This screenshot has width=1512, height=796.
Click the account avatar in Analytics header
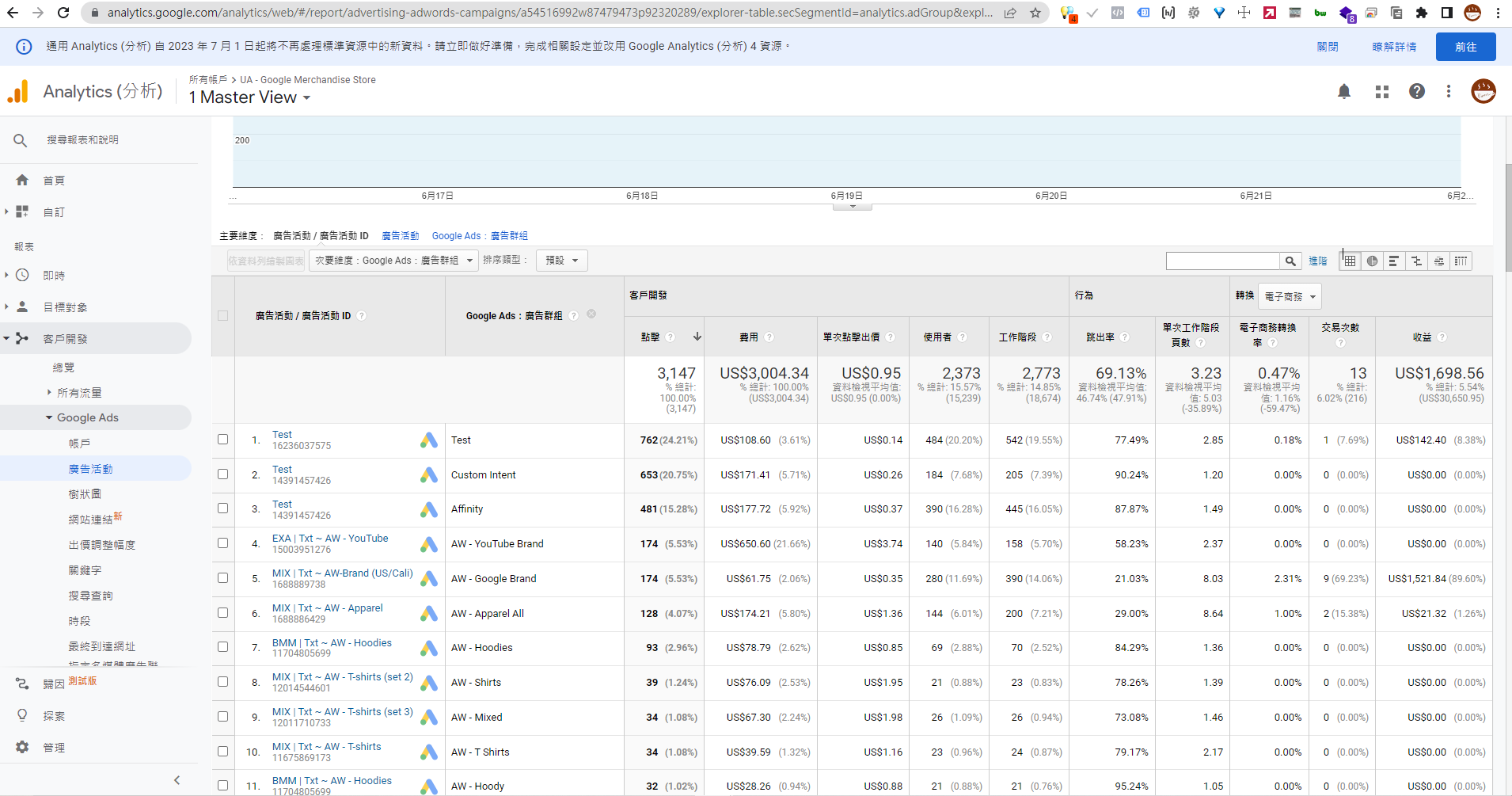1483,92
